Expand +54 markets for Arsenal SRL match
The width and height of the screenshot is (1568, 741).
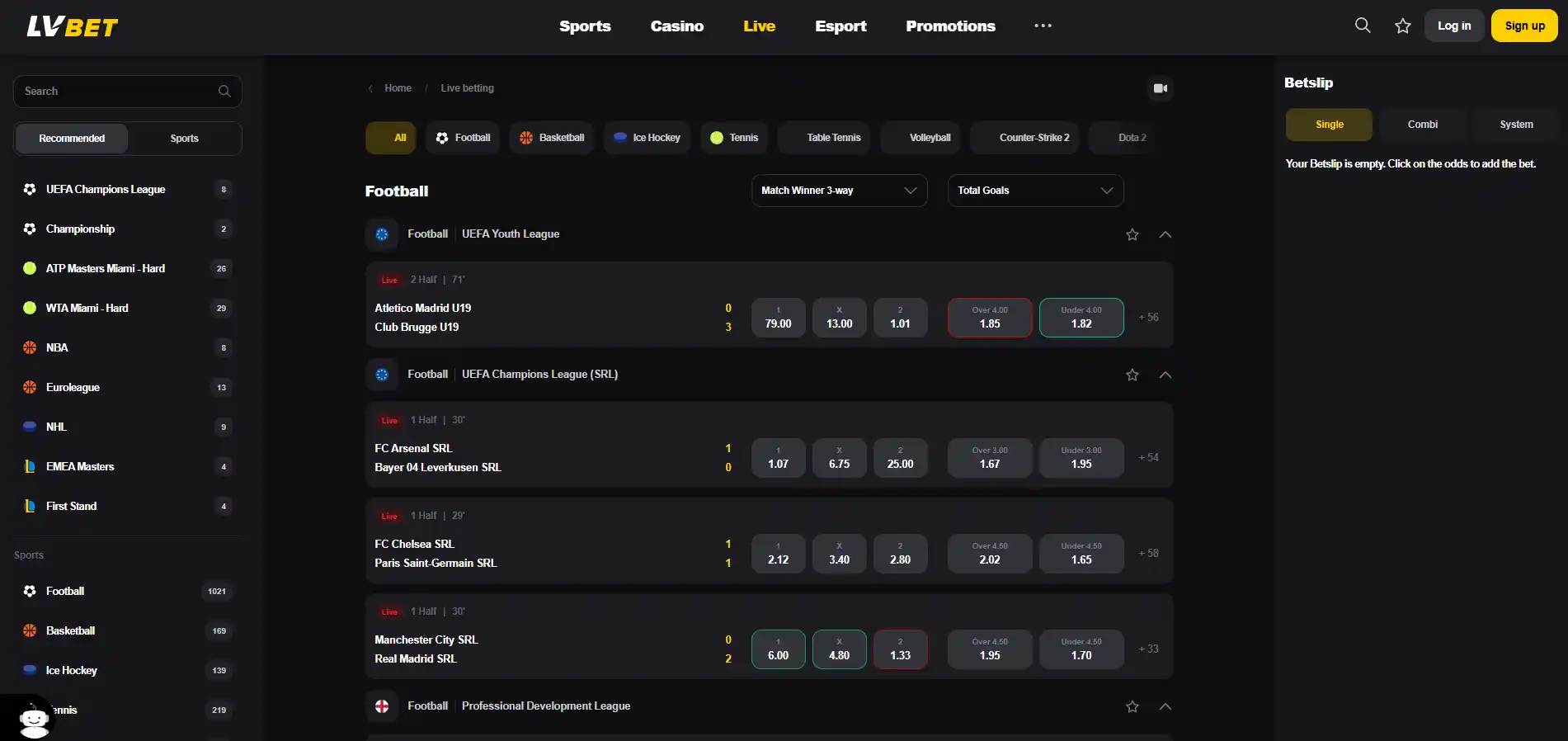[1148, 457]
